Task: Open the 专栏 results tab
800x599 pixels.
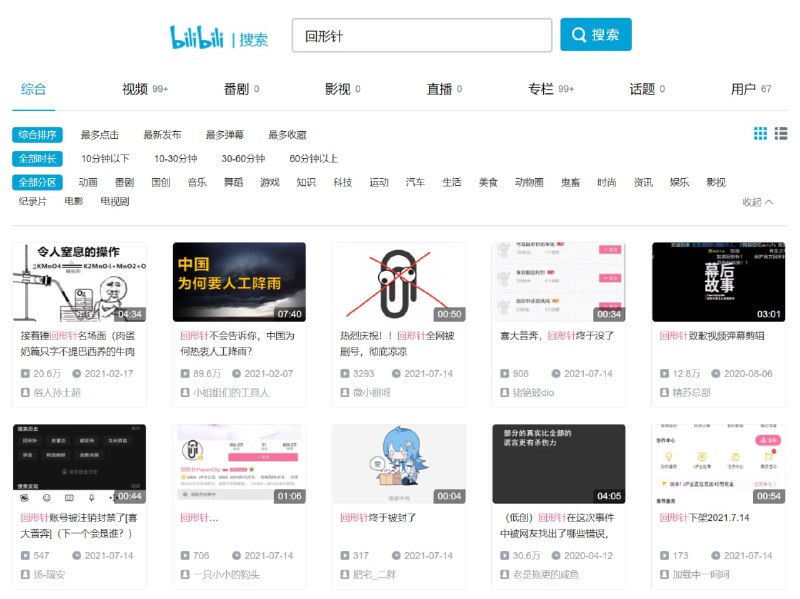Action: [541, 89]
